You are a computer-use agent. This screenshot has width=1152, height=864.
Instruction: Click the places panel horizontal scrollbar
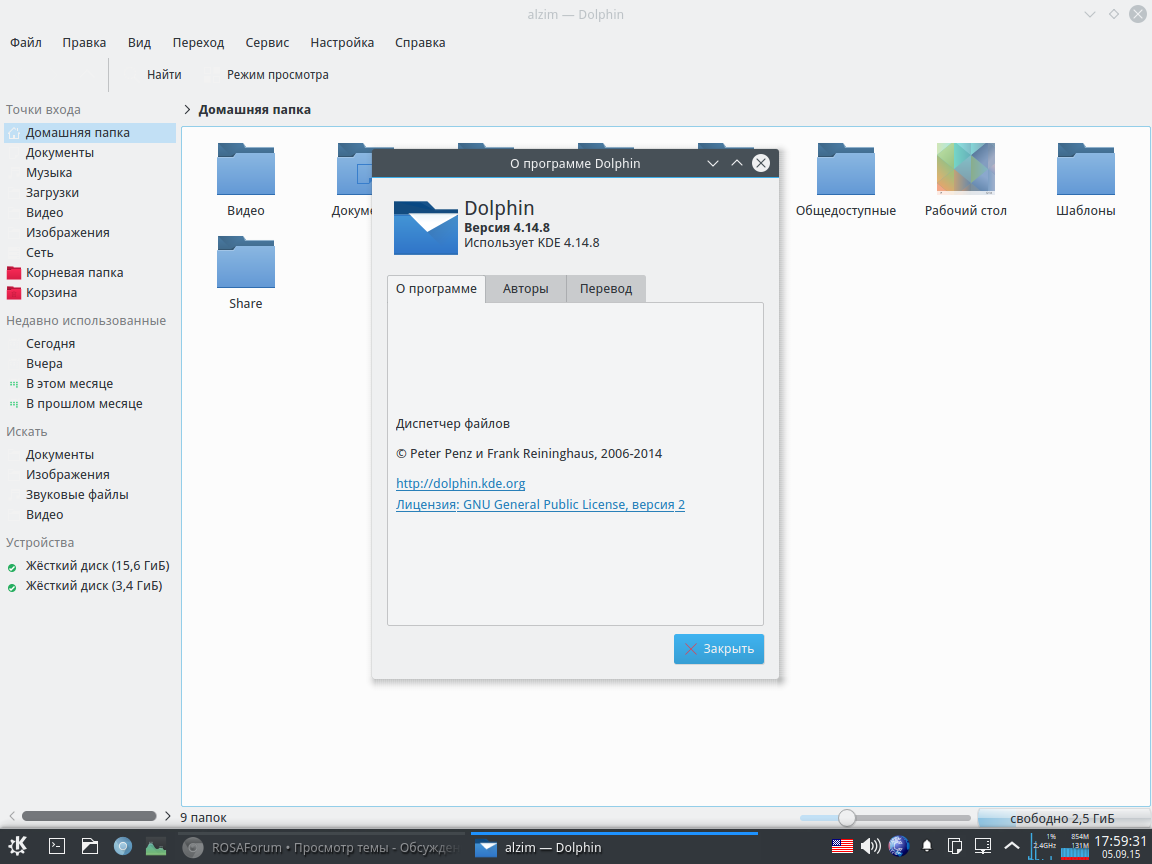(89, 816)
